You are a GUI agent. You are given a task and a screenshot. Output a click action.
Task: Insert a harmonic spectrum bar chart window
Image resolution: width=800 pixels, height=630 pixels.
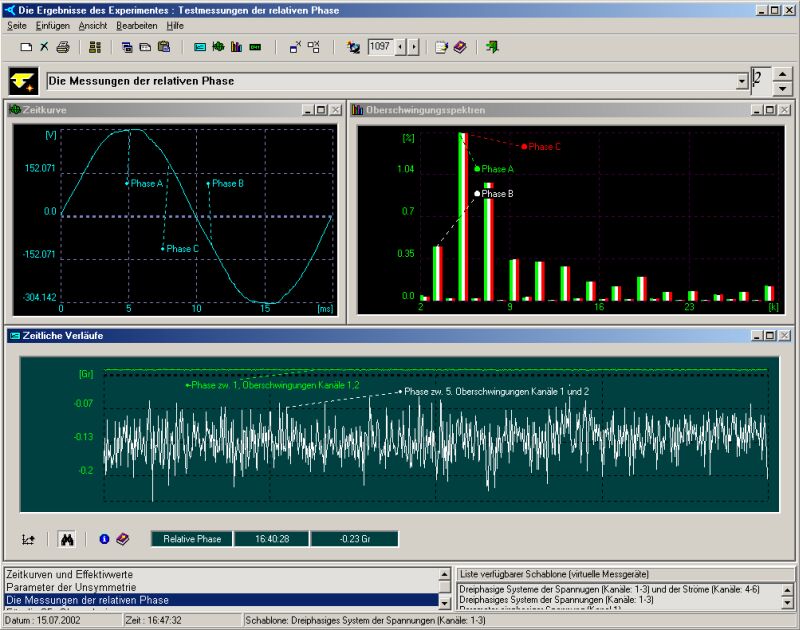point(236,47)
